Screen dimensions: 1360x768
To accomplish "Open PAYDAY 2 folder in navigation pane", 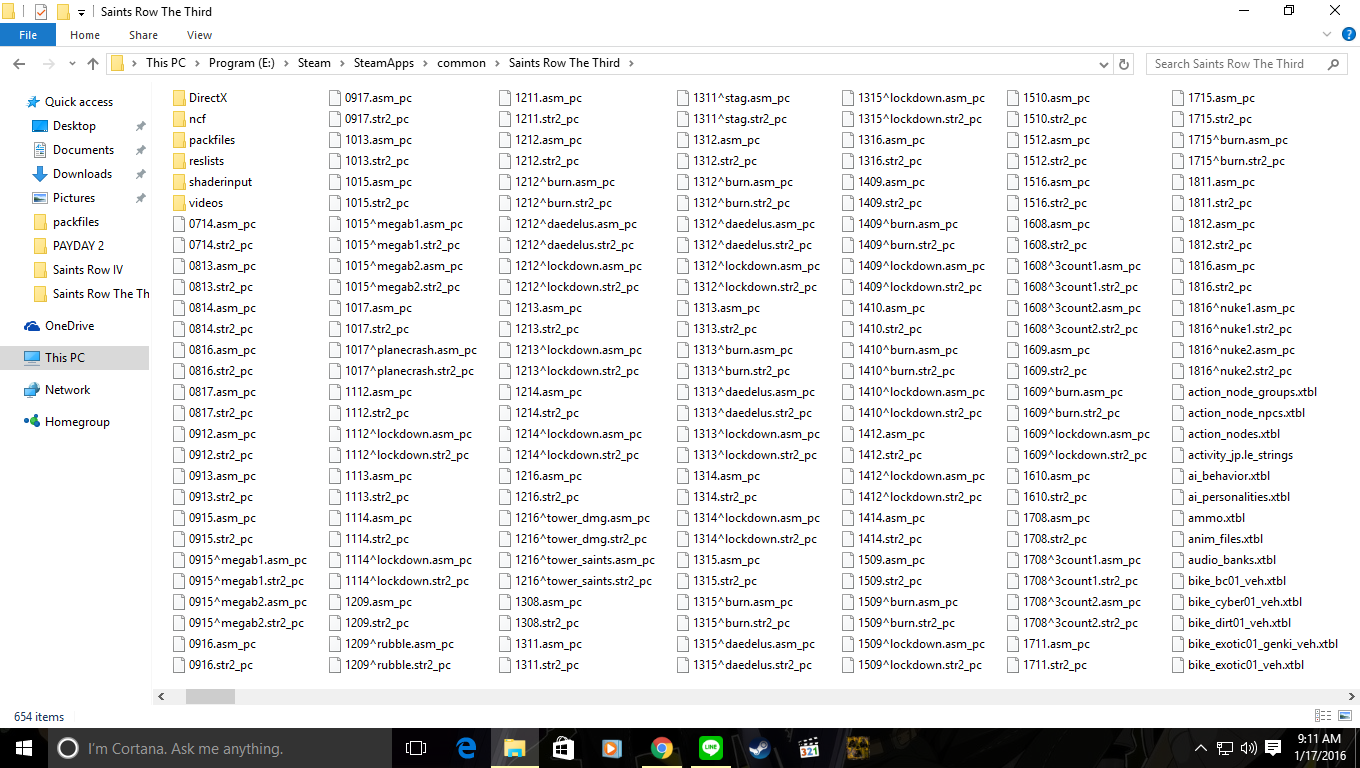I will pyautogui.click(x=78, y=246).
